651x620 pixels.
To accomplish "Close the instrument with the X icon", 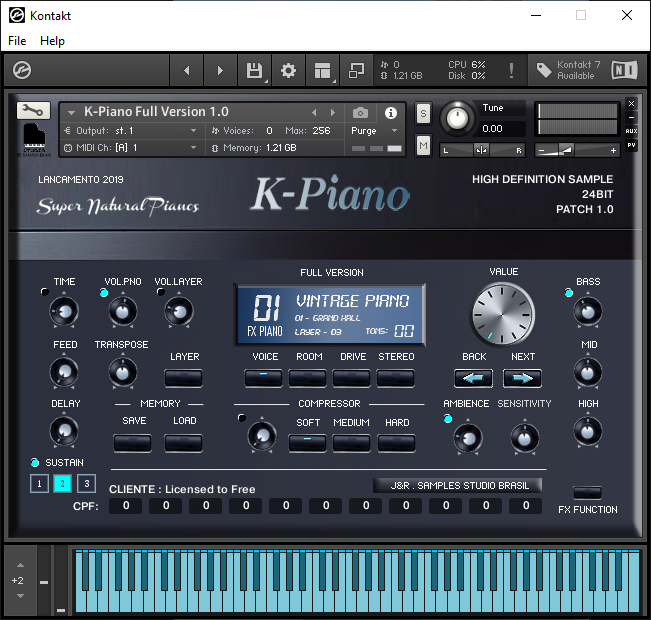I will [631, 103].
